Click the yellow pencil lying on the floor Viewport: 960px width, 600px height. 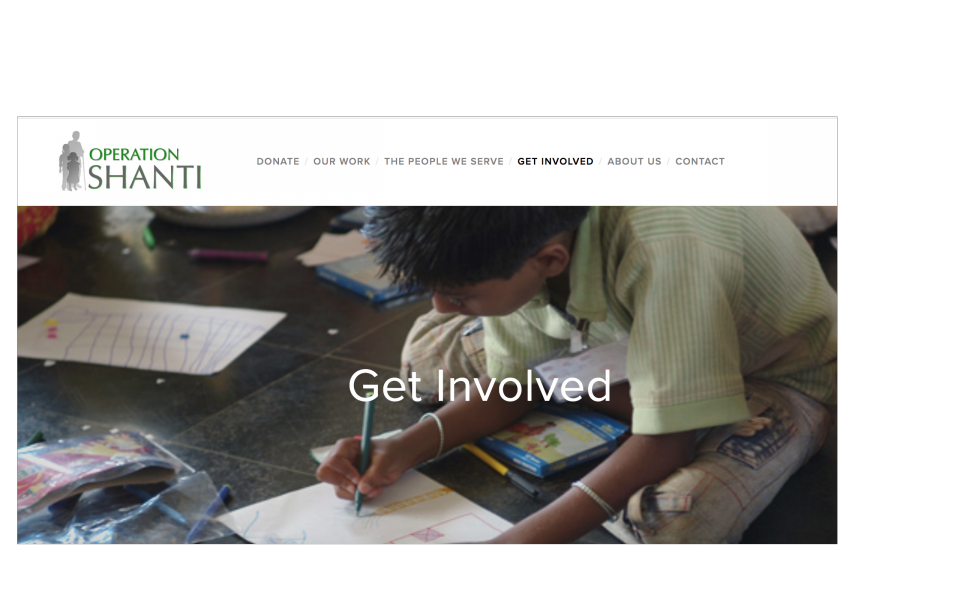[501, 470]
